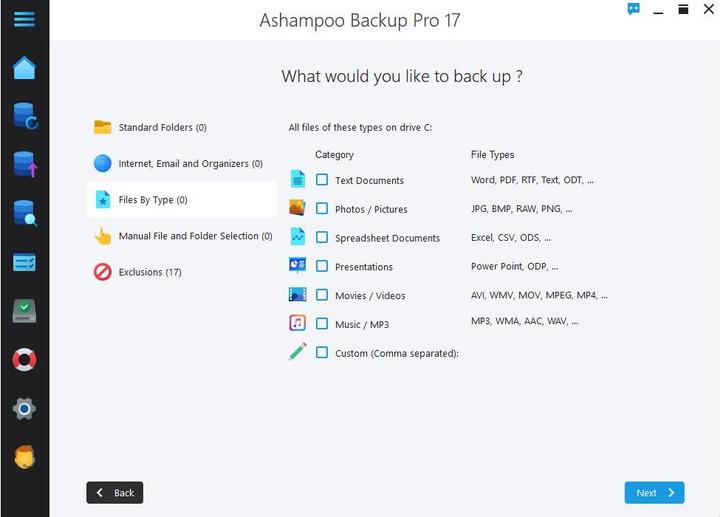The width and height of the screenshot is (720, 517).
Task: Open the drive check sidebar icon
Action: (x=24, y=311)
